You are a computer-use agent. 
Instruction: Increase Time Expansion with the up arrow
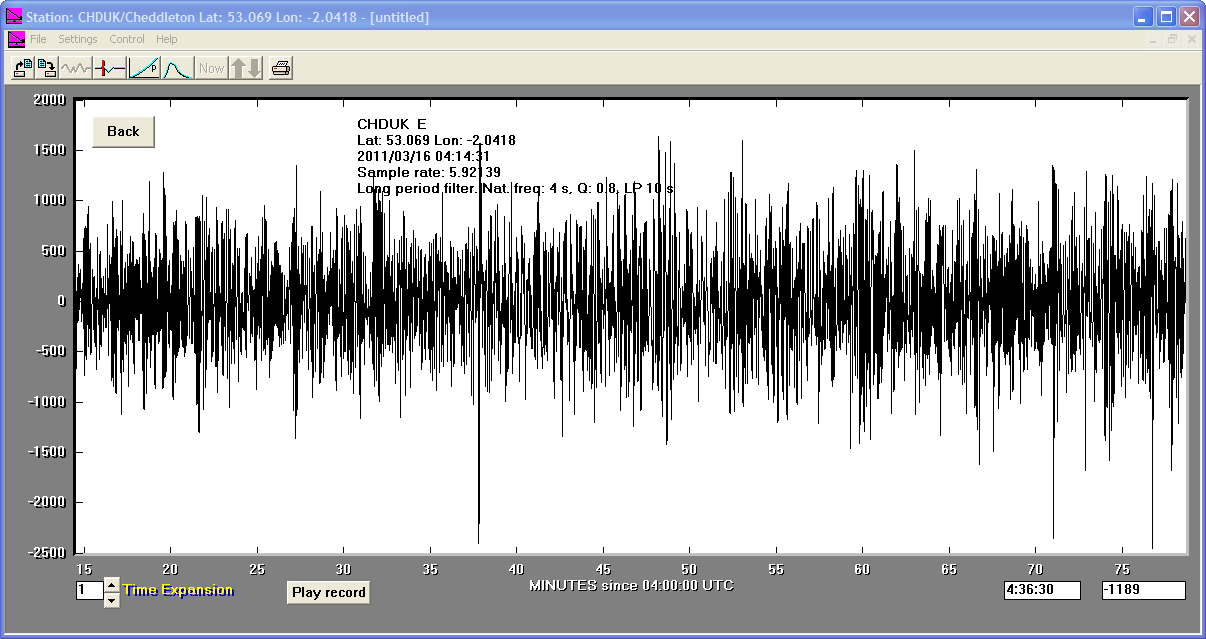pyautogui.click(x=111, y=584)
